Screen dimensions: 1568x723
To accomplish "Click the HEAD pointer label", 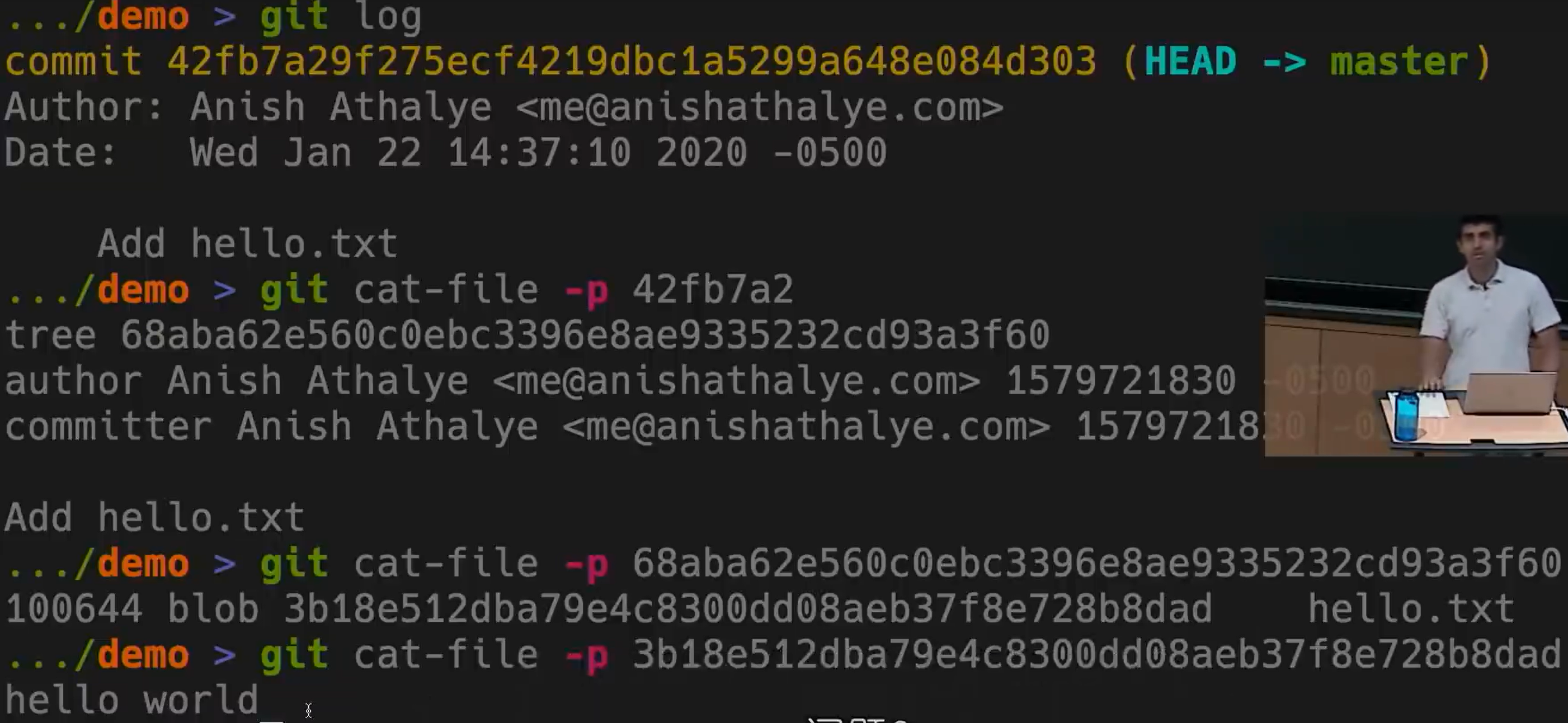I will (x=1190, y=62).
